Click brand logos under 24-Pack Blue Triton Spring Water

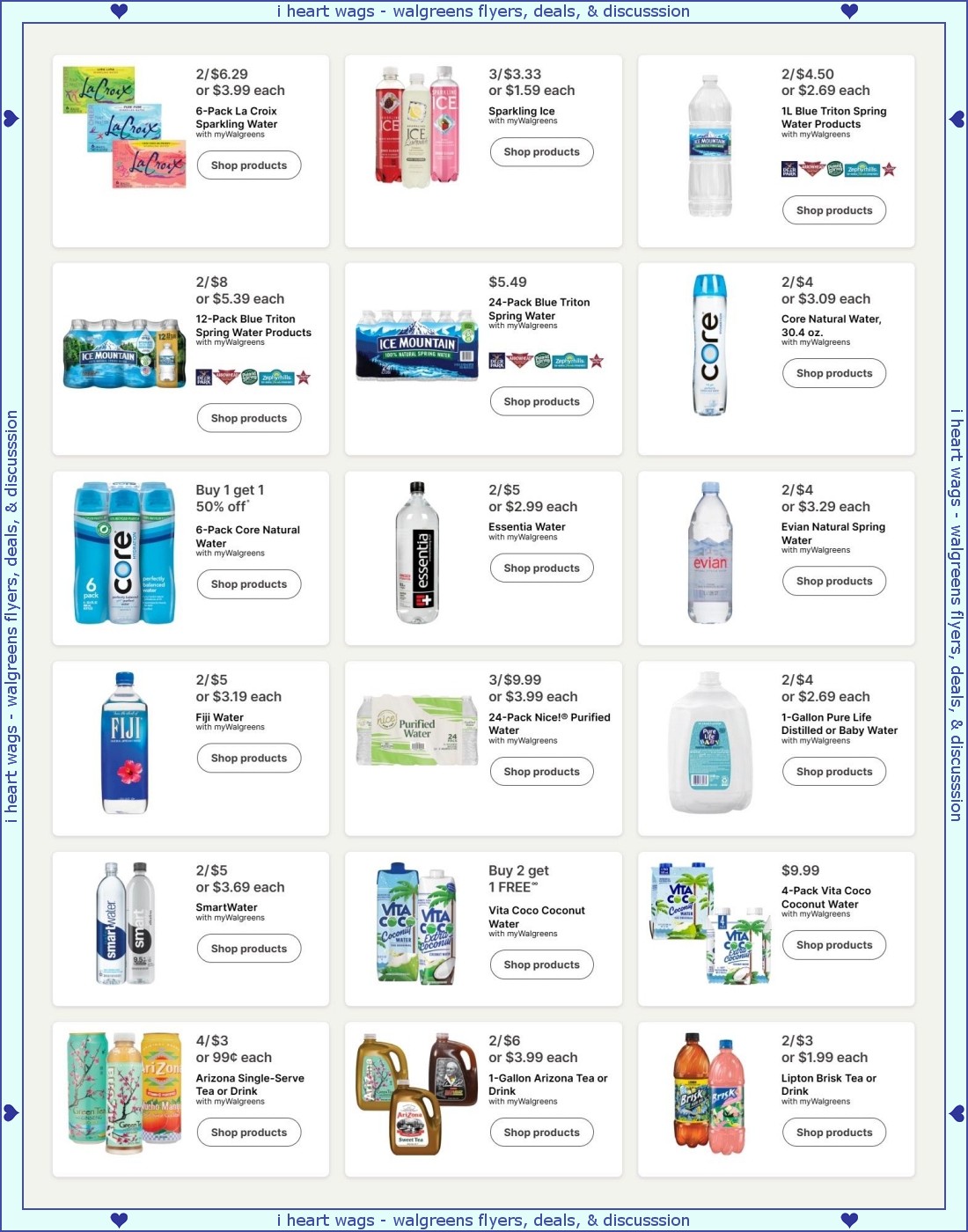coord(546,361)
